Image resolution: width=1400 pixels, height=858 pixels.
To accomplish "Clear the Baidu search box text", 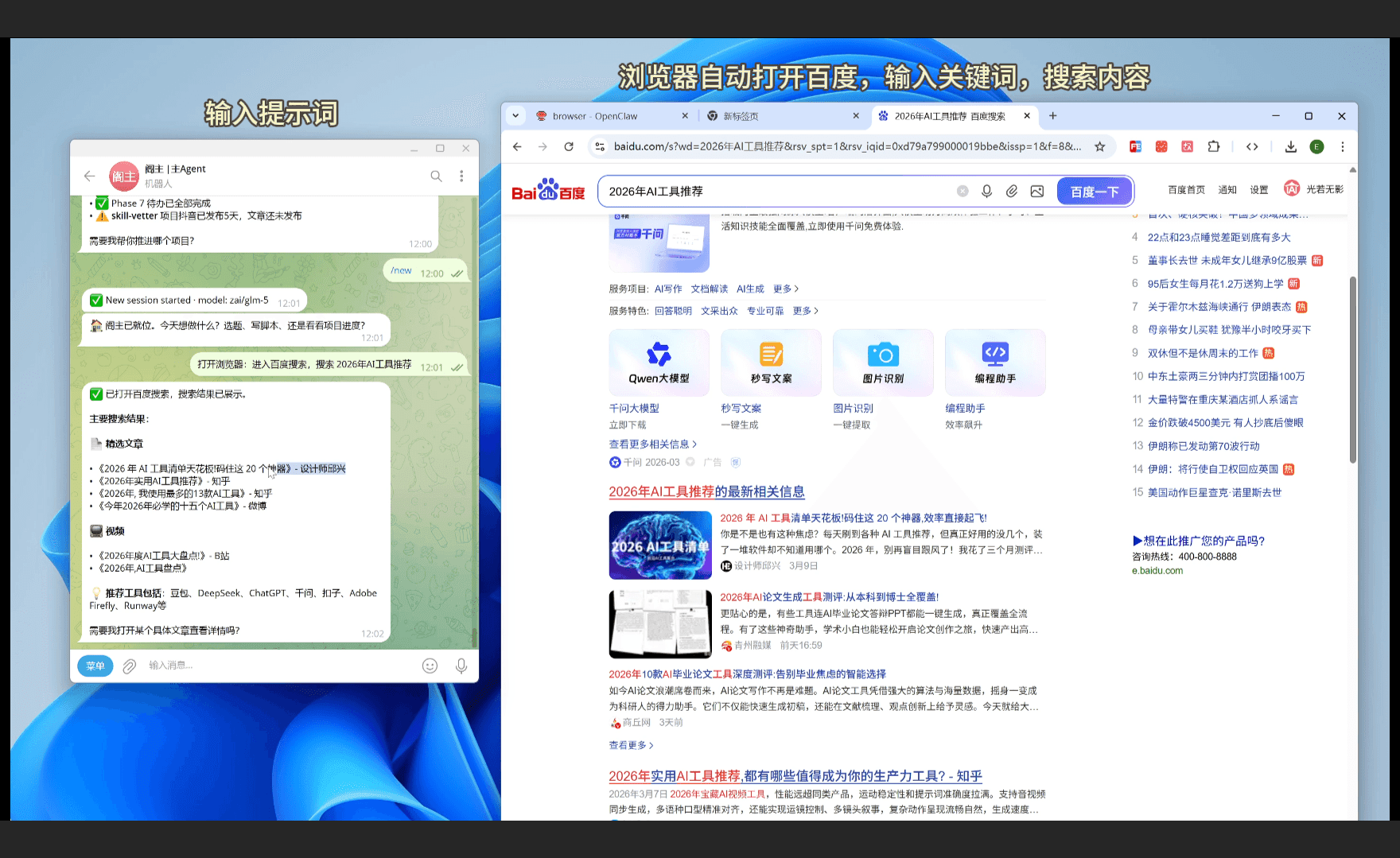I will pos(962,191).
